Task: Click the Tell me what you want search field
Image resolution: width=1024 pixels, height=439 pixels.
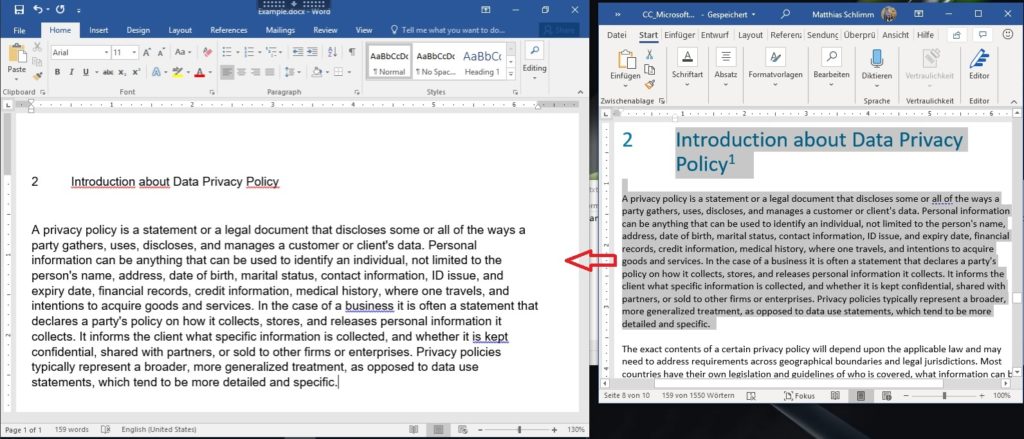Action: tap(447, 30)
